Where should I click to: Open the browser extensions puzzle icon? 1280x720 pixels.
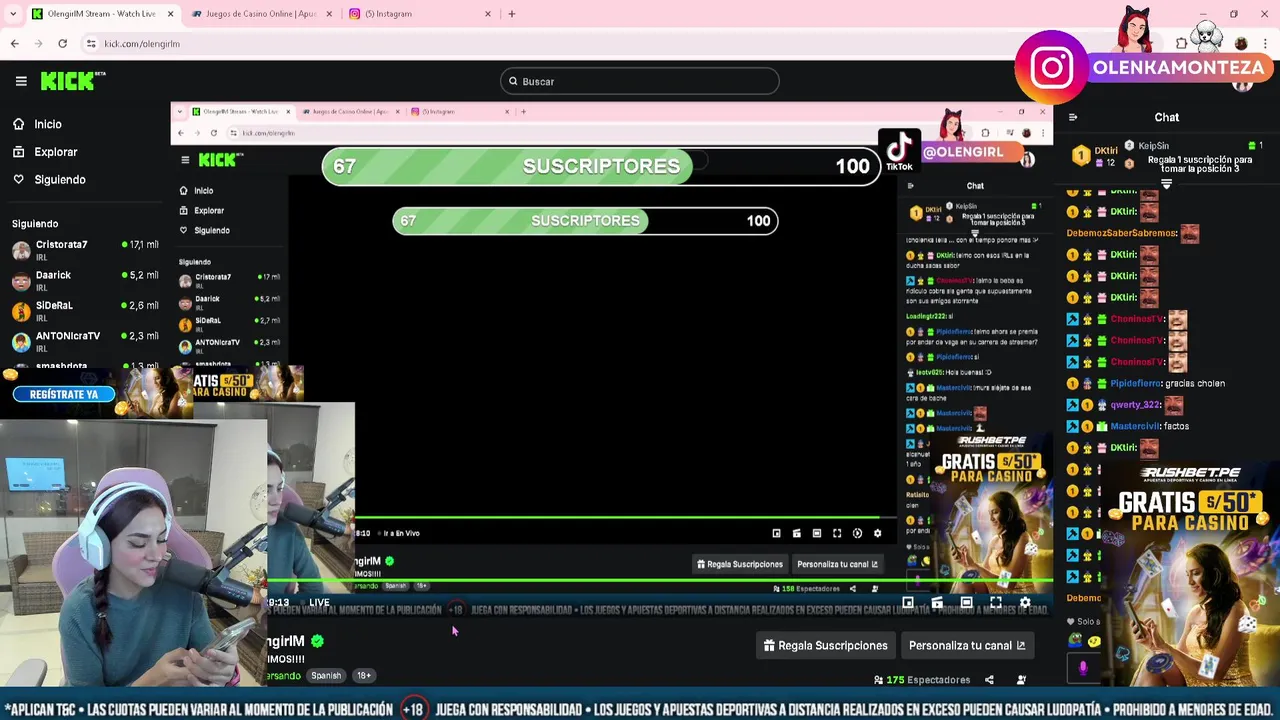click(1181, 44)
